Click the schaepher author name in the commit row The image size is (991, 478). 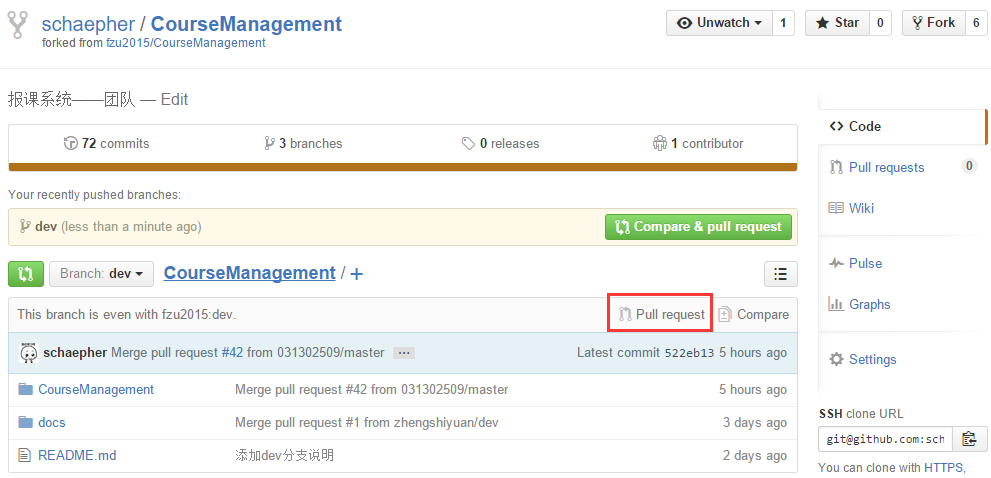(75, 353)
